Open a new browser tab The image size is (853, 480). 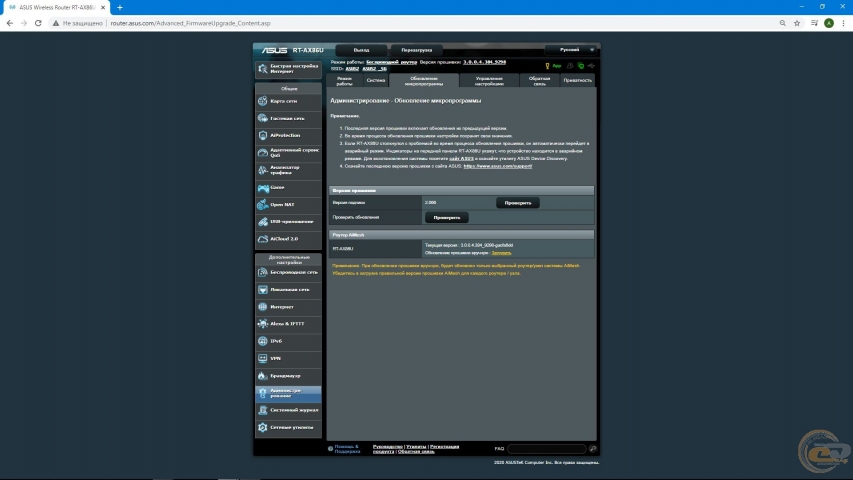[120, 8]
